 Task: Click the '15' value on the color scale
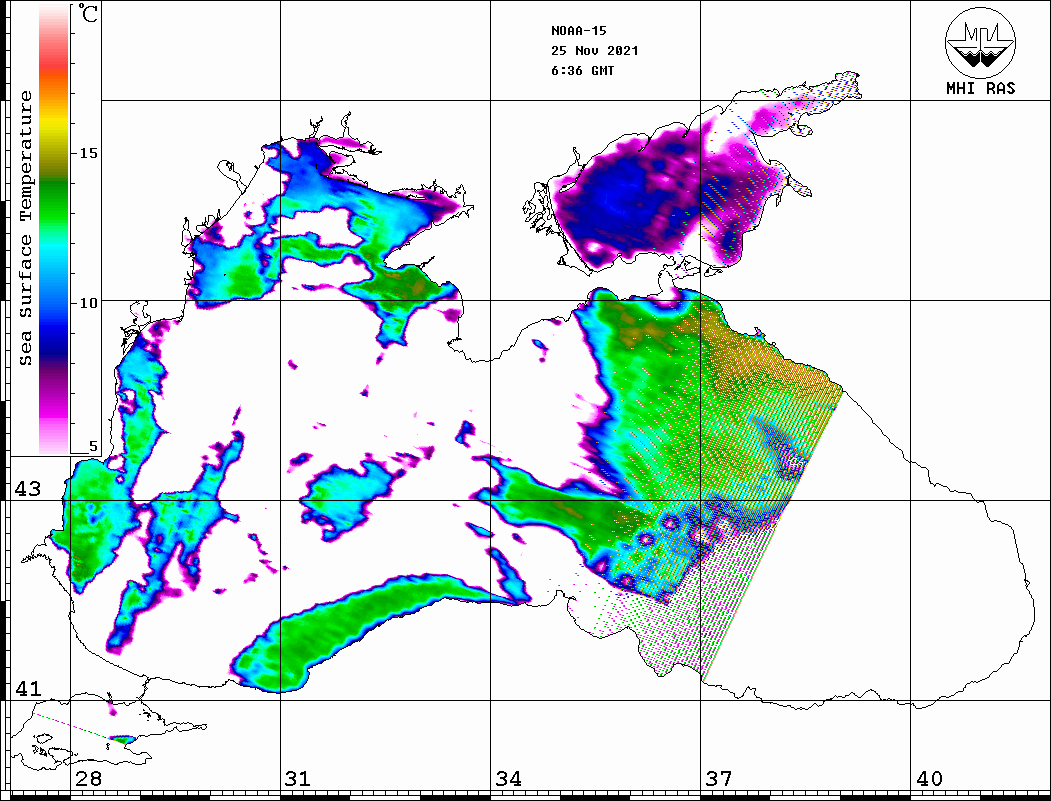click(x=88, y=153)
